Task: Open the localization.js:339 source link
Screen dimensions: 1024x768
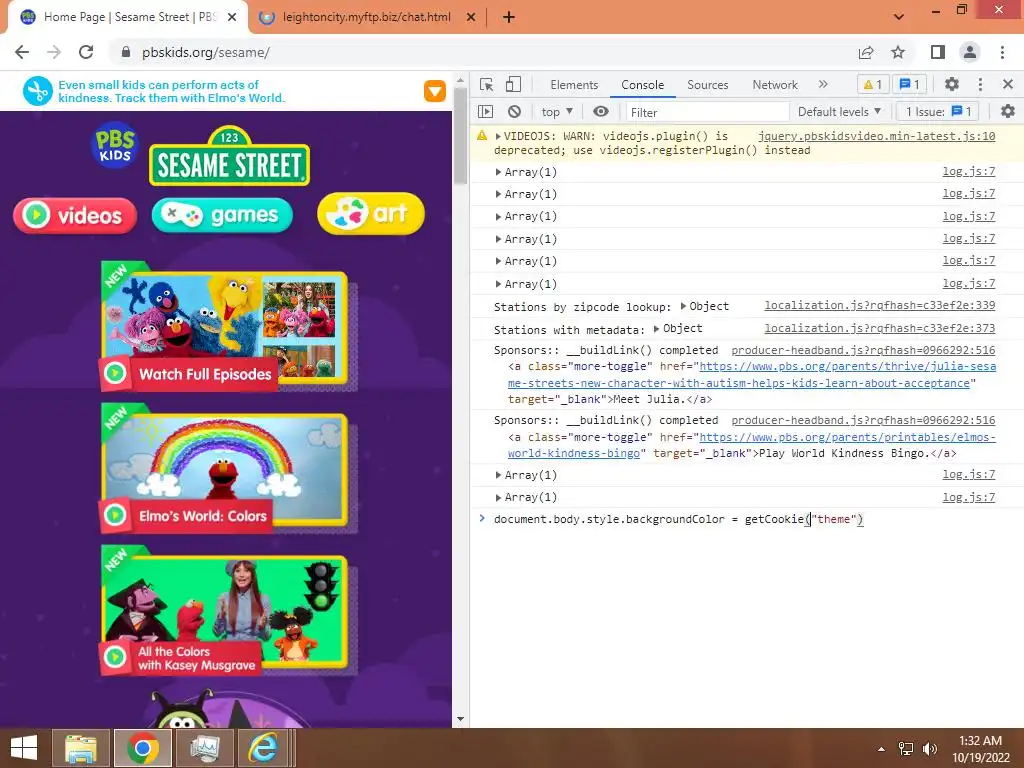Action: (x=880, y=305)
